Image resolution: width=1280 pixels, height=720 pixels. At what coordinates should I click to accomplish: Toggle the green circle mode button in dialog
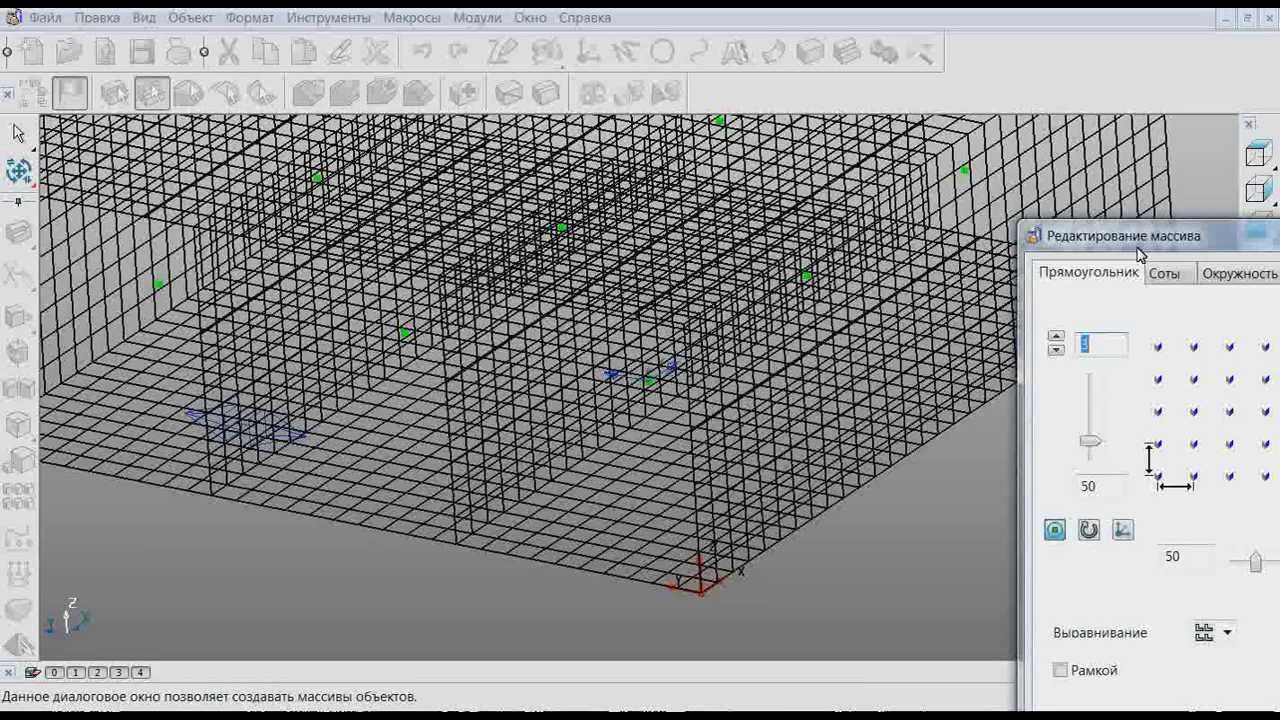pyautogui.click(x=1055, y=530)
